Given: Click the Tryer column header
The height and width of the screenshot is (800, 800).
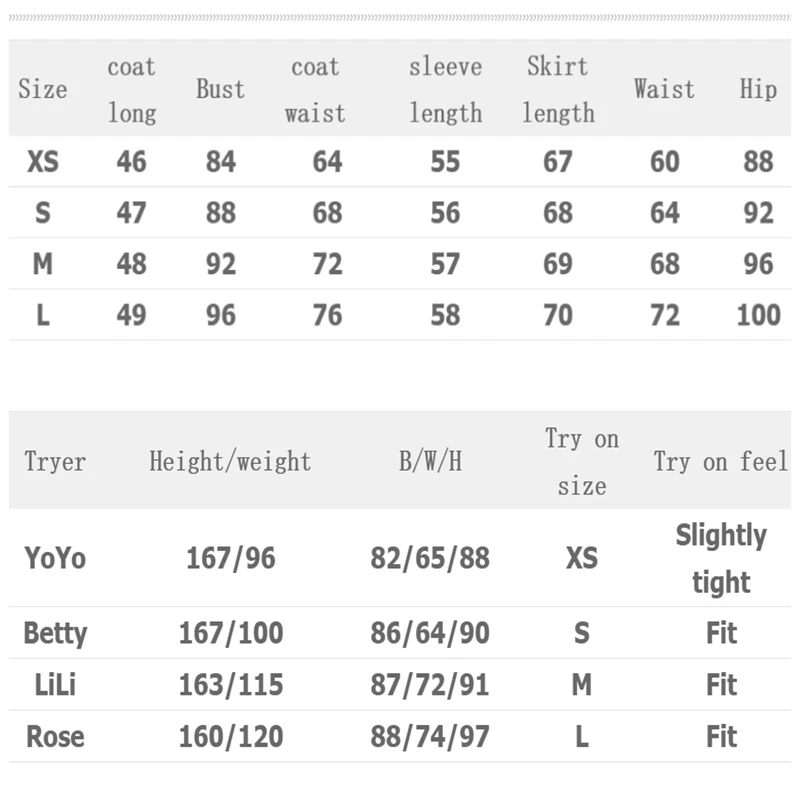Looking at the screenshot, I should (x=55, y=462).
